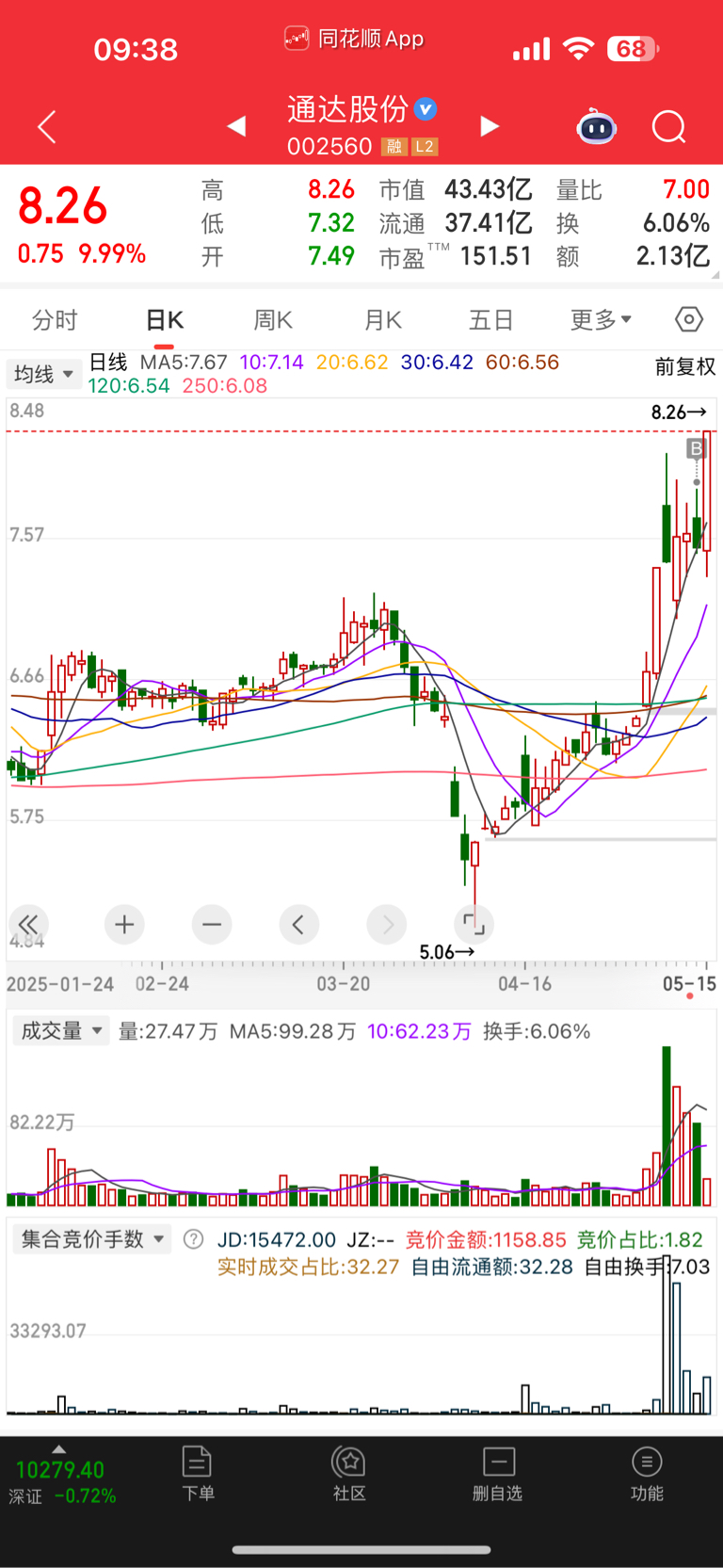Open the 成交量 indicator dropdown
The image size is (723, 1568).
tap(59, 1031)
